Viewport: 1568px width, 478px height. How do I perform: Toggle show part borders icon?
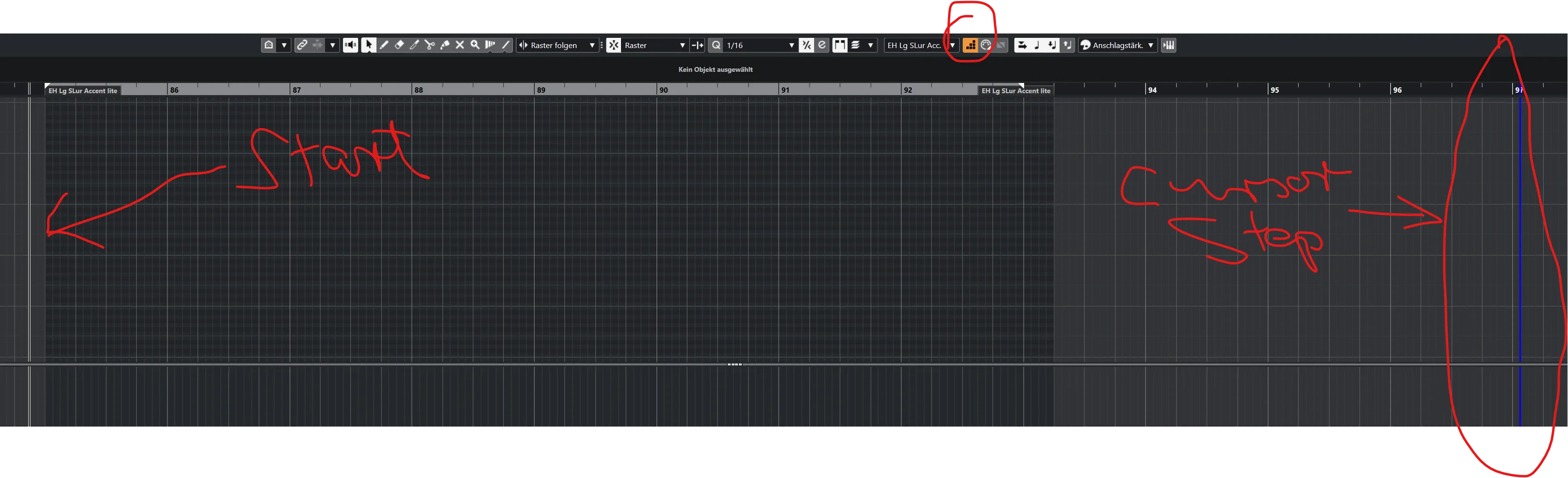pyautogui.click(x=840, y=45)
